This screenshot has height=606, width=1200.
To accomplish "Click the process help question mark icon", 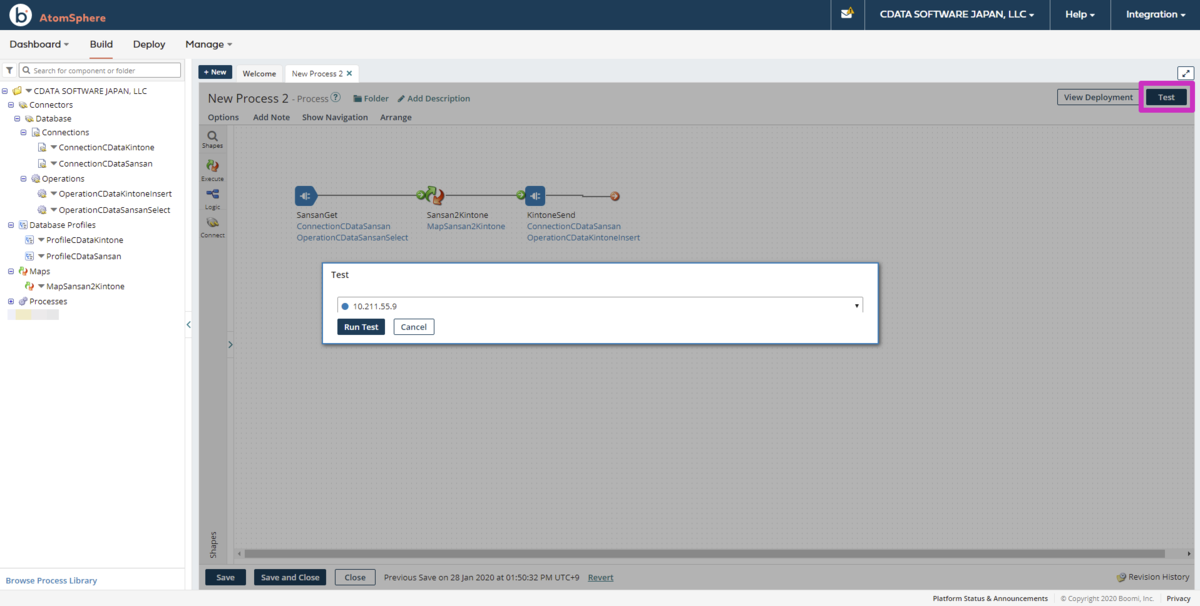I will (336, 98).
